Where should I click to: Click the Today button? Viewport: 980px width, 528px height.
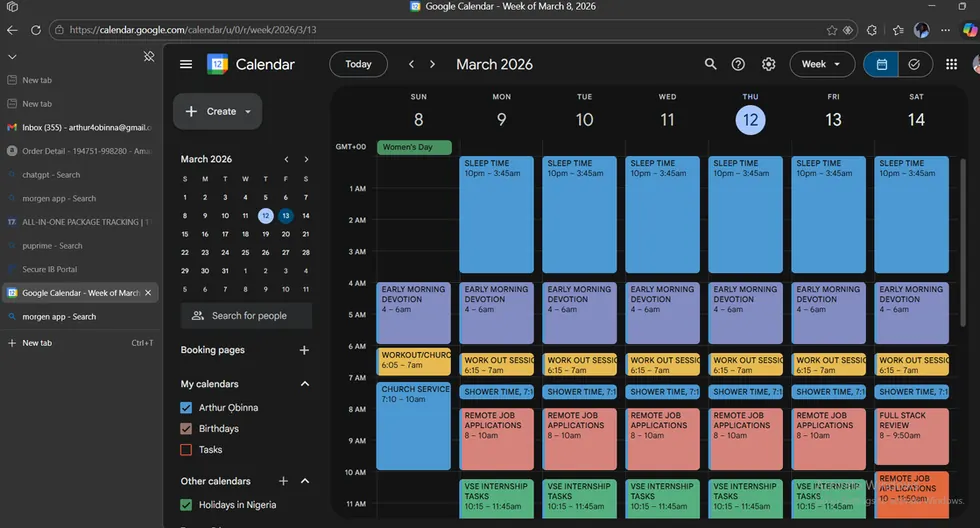tap(358, 64)
